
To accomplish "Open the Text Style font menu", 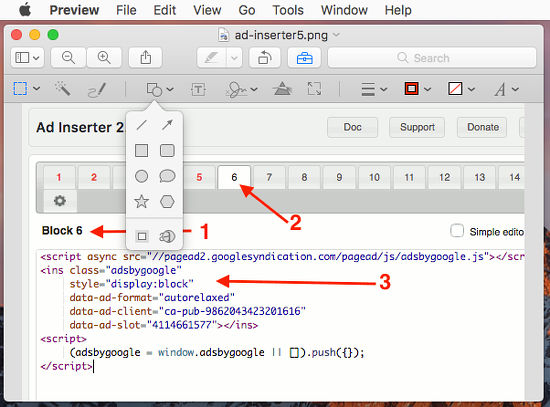I will (x=506, y=89).
